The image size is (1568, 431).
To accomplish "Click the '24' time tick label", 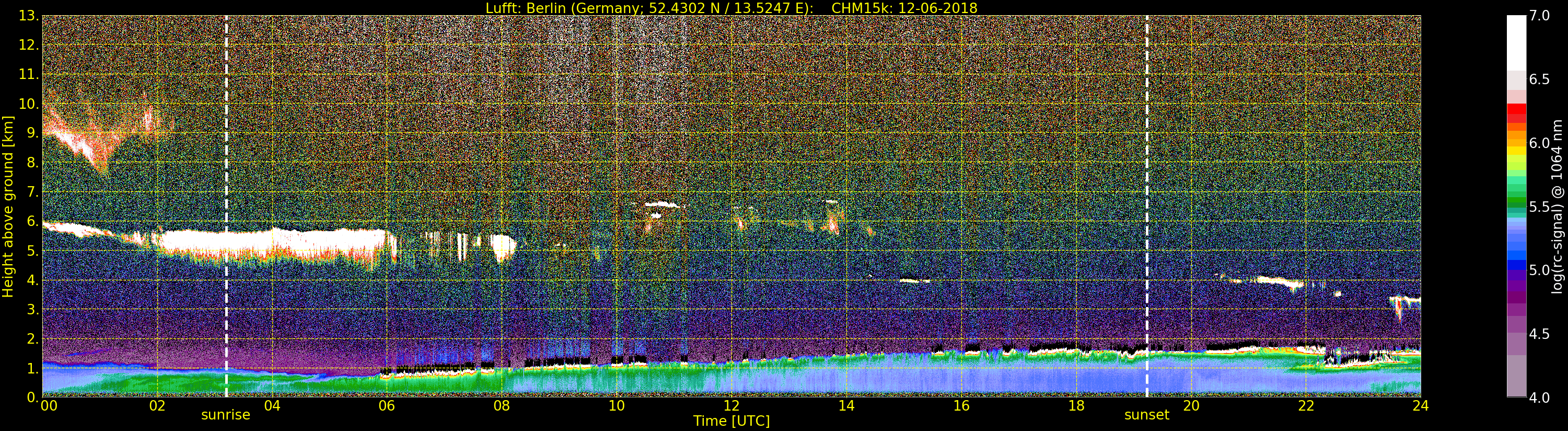I will 1421,405.
